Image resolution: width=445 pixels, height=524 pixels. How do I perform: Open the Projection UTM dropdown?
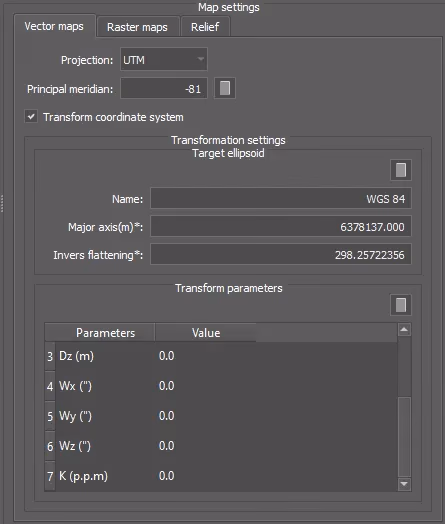164,59
